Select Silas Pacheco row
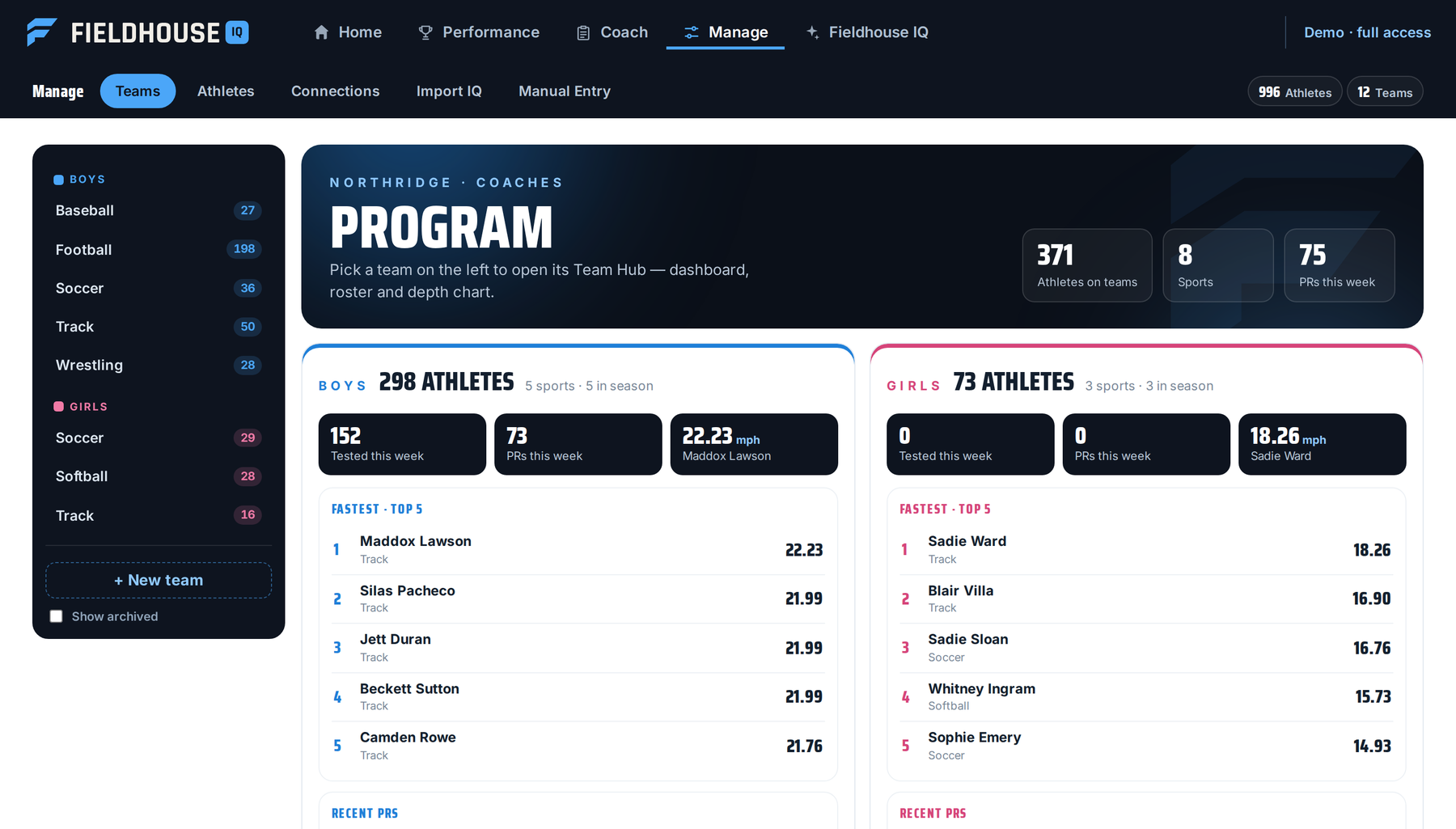Screen dimensions: 1456x829 click(x=578, y=598)
